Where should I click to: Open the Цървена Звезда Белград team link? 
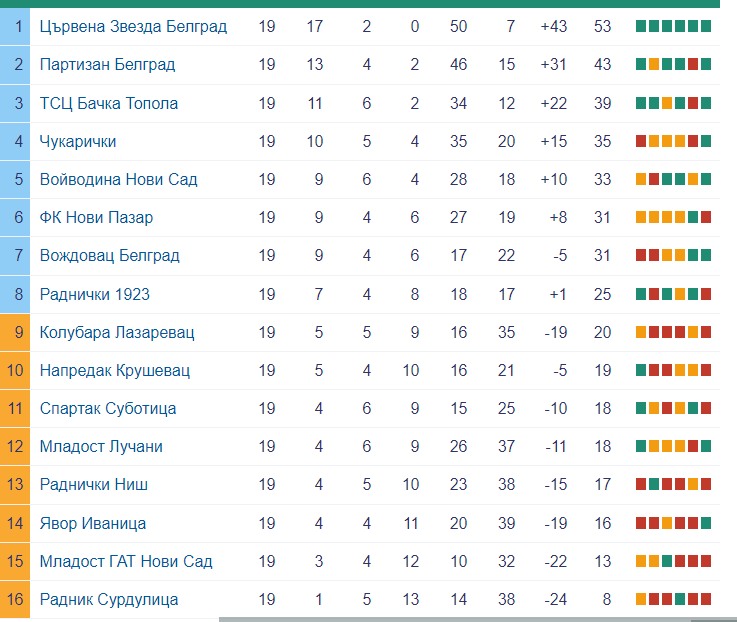pos(133,26)
